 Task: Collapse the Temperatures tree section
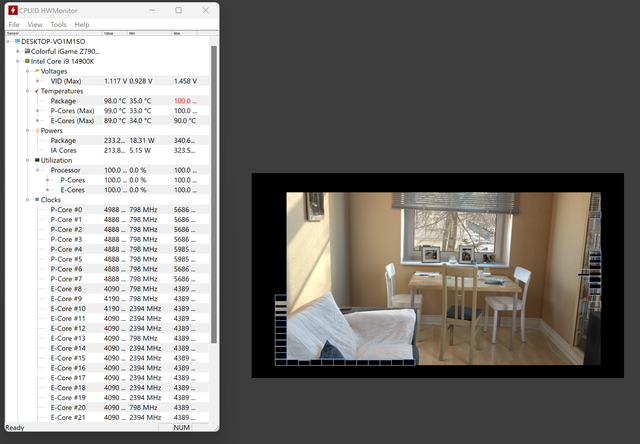click(x=28, y=91)
